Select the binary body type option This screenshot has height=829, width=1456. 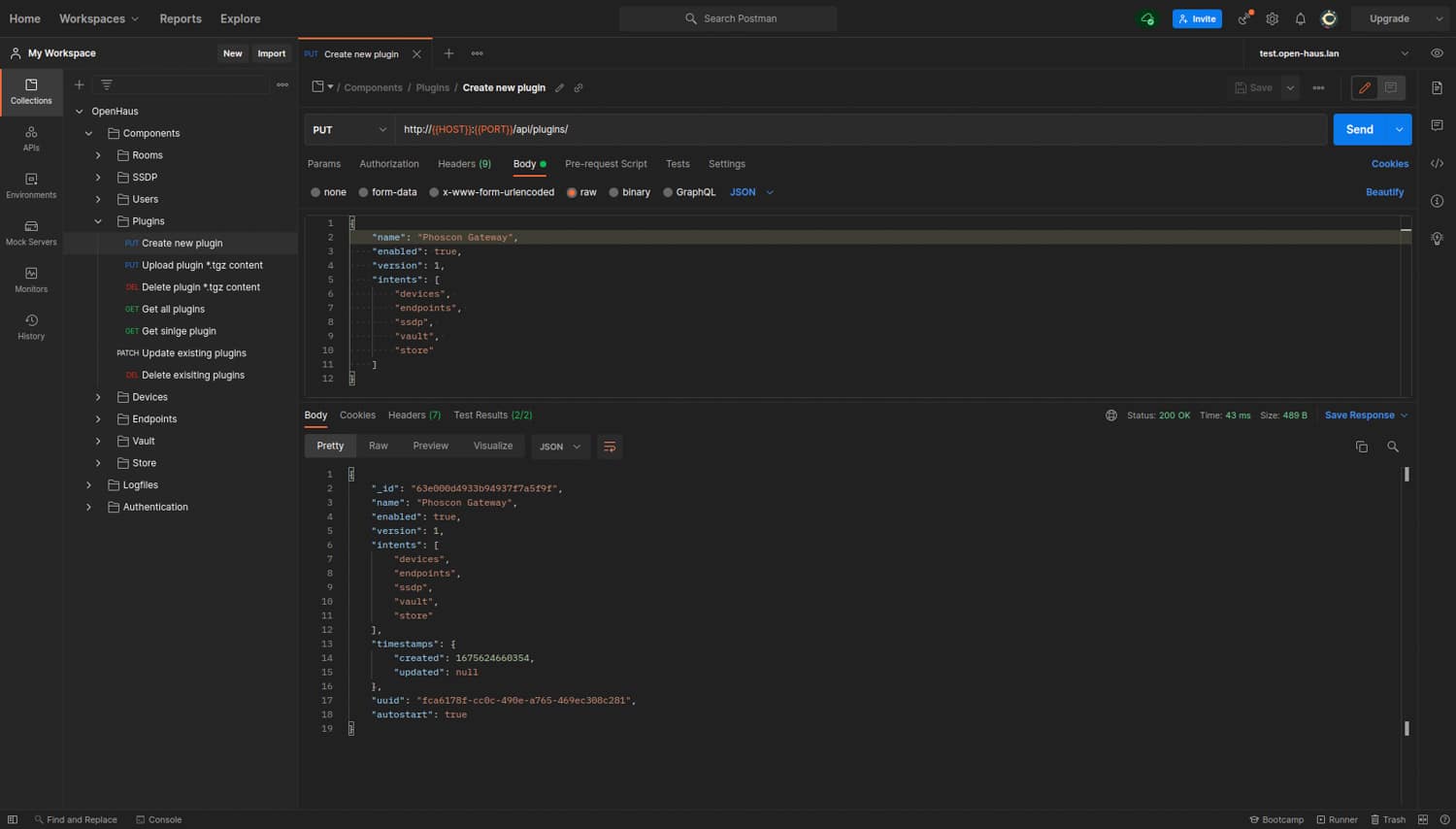(614, 192)
